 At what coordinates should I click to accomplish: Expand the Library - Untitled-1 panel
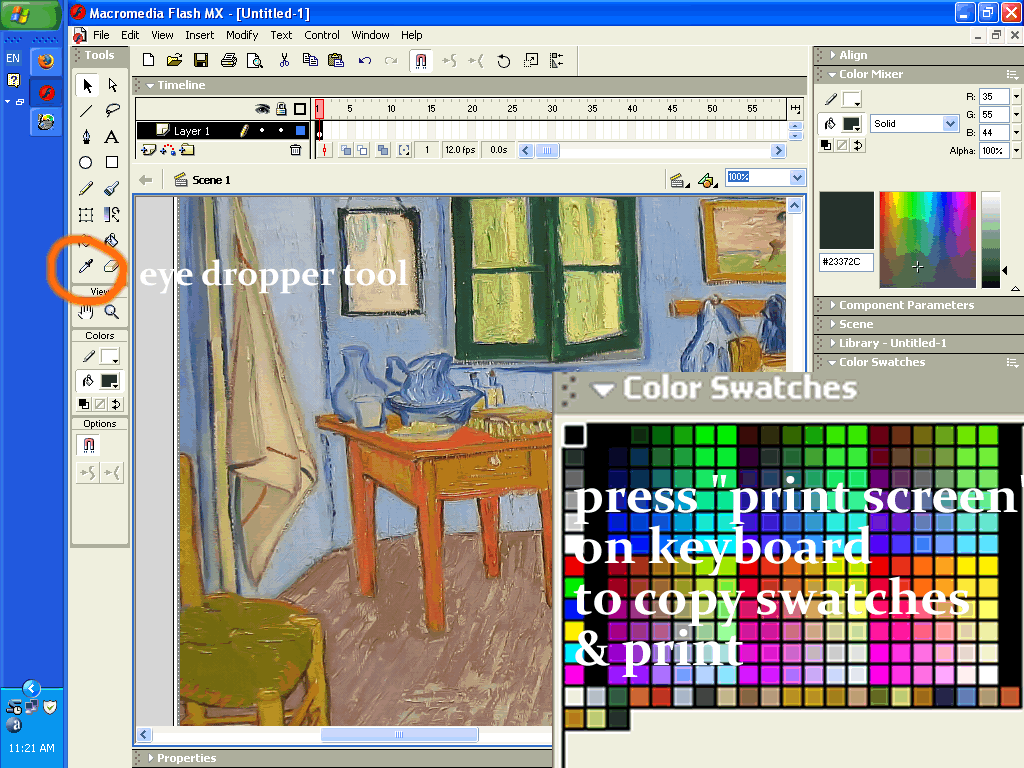pyautogui.click(x=833, y=343)
